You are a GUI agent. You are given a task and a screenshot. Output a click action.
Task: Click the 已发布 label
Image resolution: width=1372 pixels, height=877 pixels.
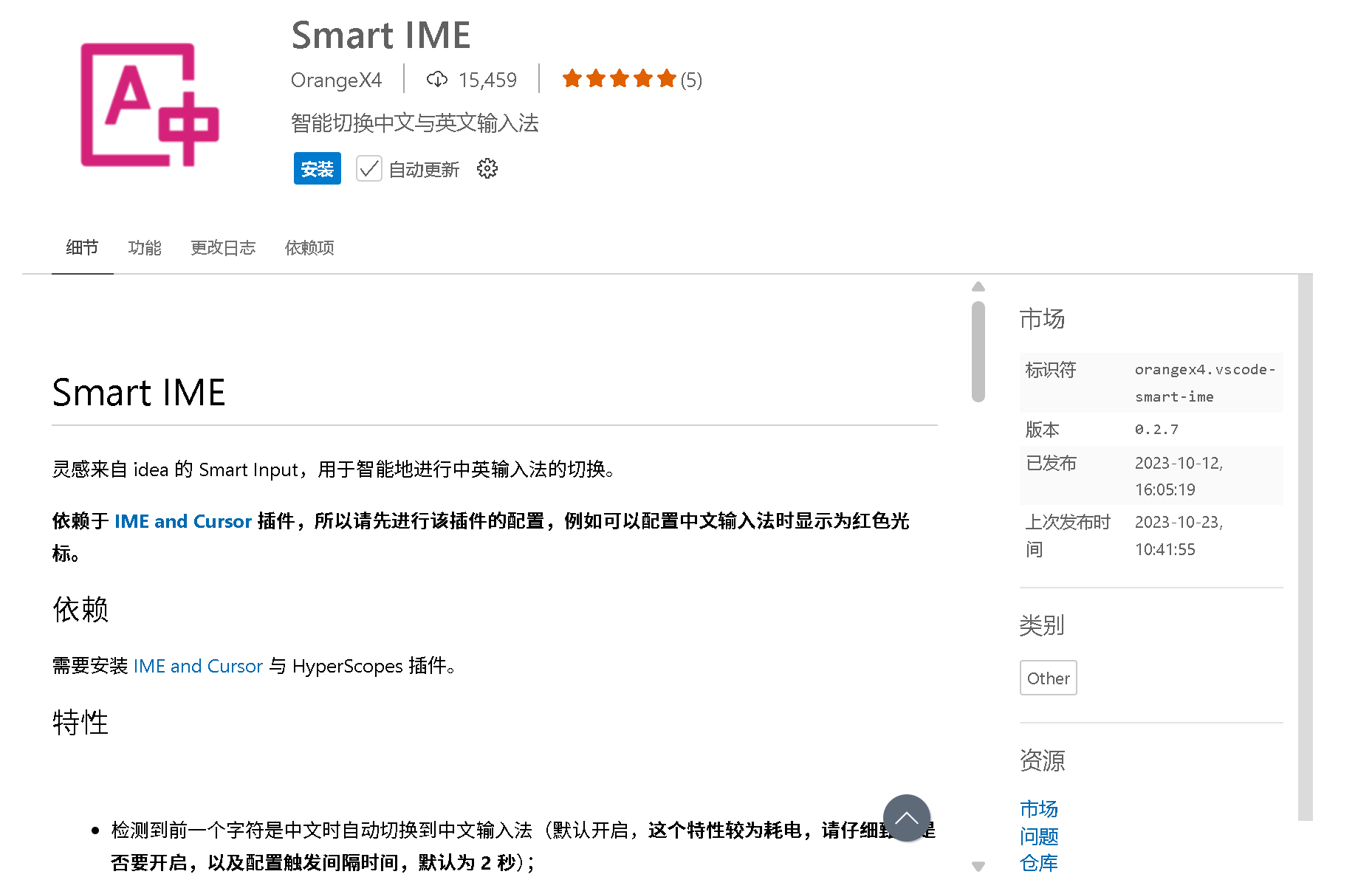coord(1052,463)
